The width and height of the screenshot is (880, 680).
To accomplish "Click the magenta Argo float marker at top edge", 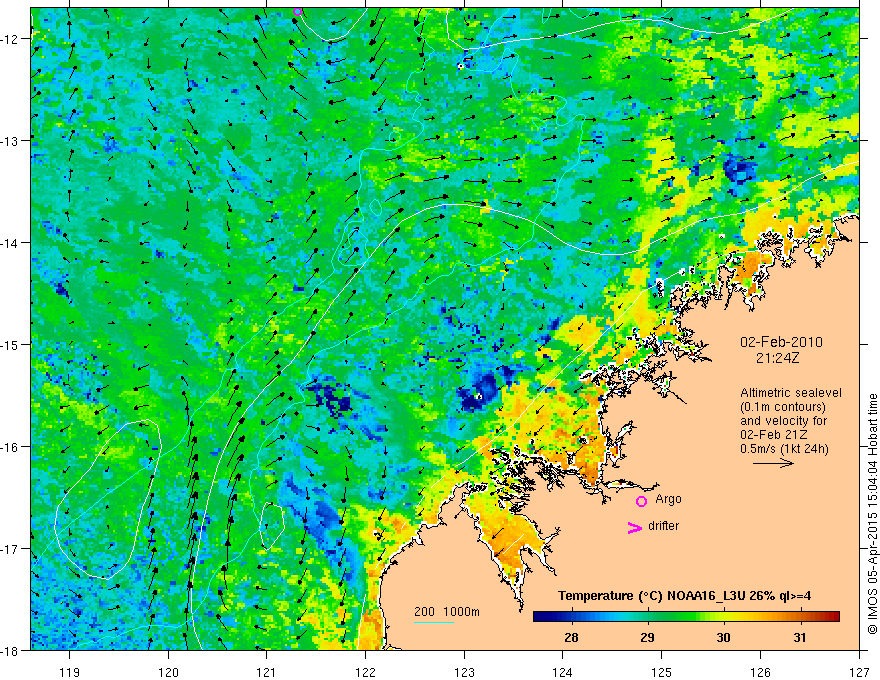I will point(297,11).
